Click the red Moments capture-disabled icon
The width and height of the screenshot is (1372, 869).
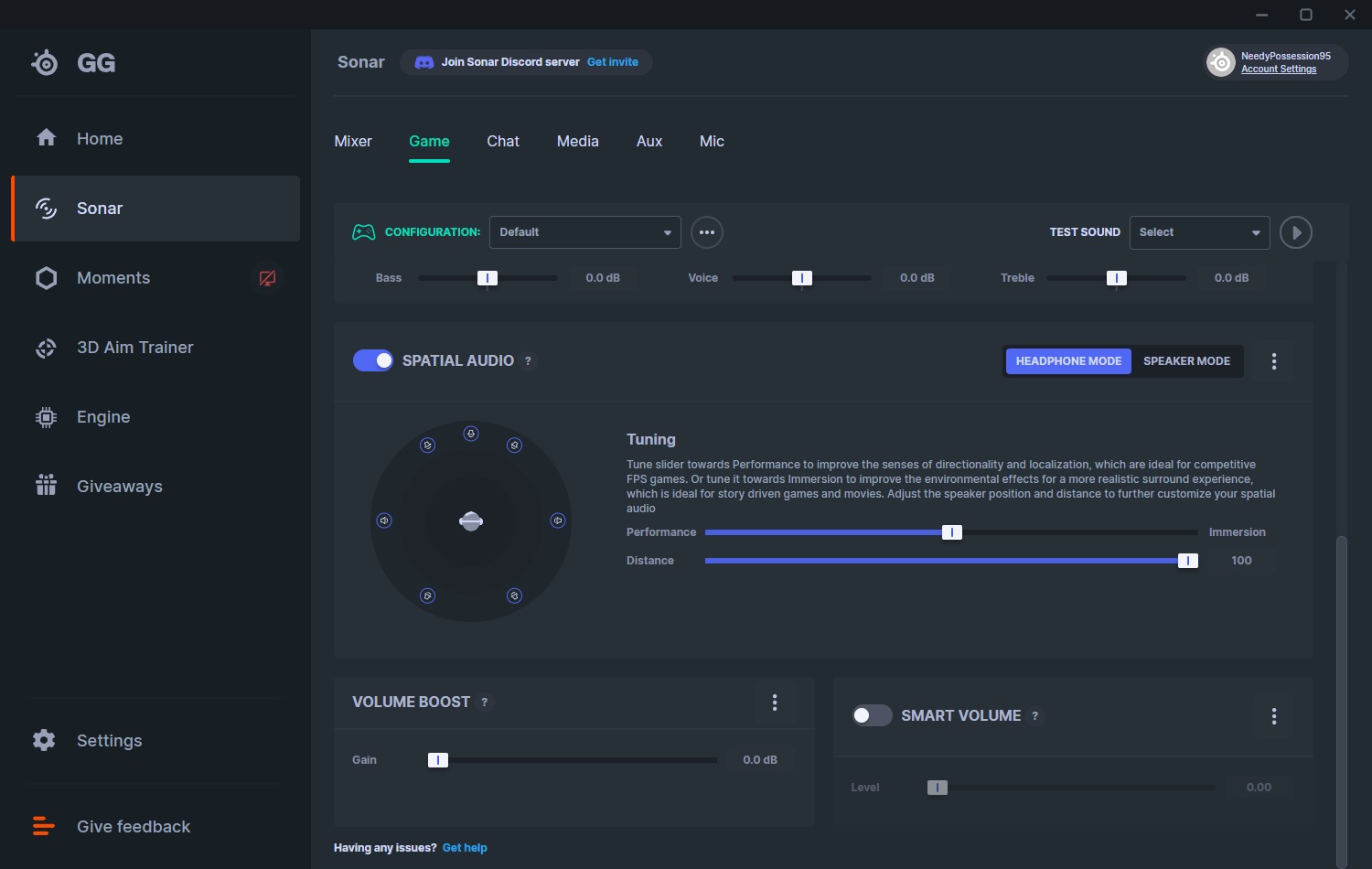click(267, 278)
